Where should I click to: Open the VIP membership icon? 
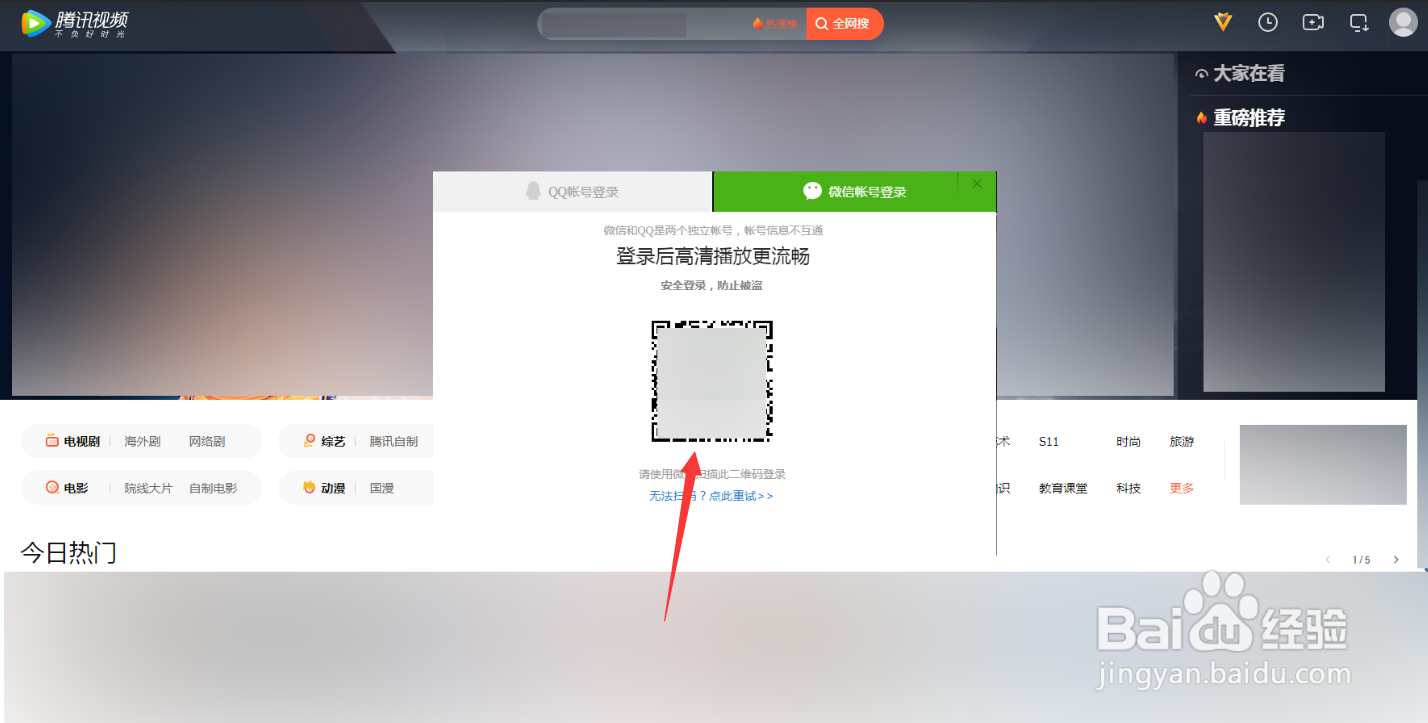(1223, 22)
